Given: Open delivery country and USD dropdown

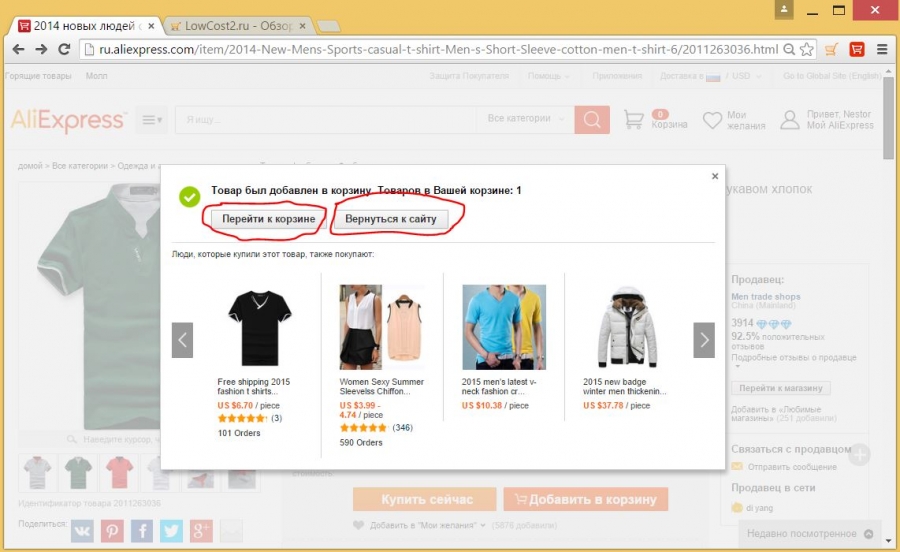Looking at the screenshot, I should [711, 76].
